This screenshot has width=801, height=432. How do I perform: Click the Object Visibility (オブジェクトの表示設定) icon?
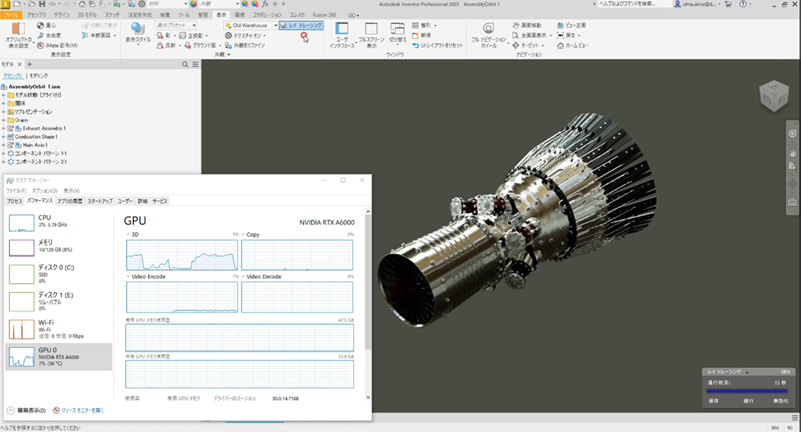tap(18, 29)
